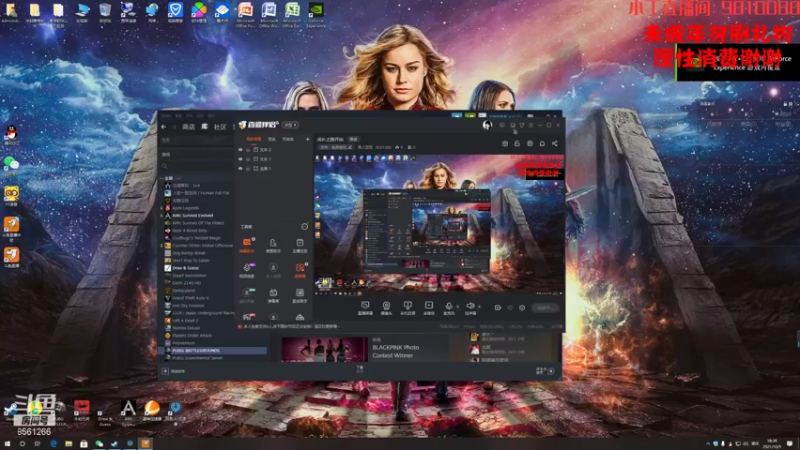
Task: Open the person-shaped second toolbox tool
Action: (273, 245)
